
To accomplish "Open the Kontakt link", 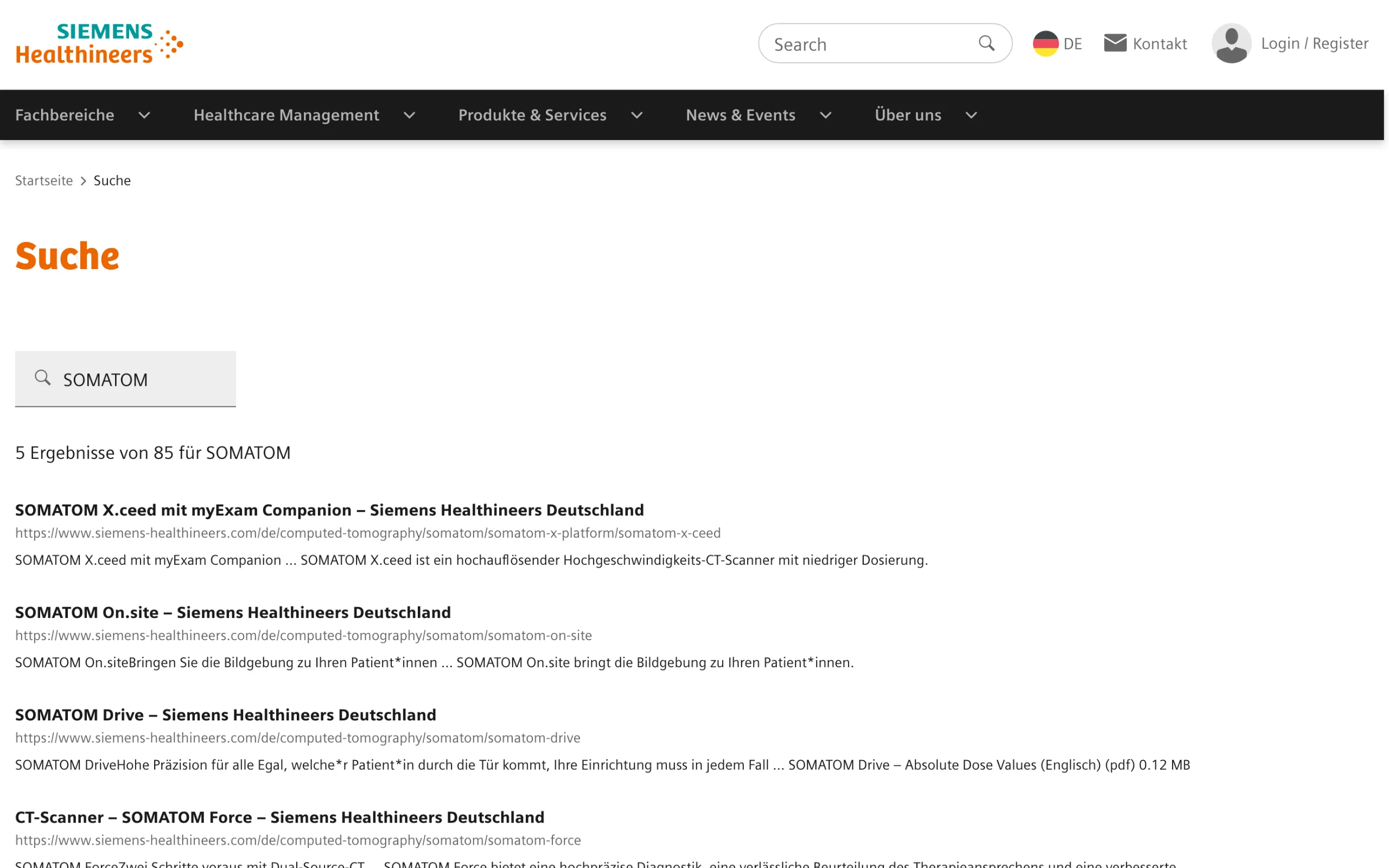I will (1145, 43).
